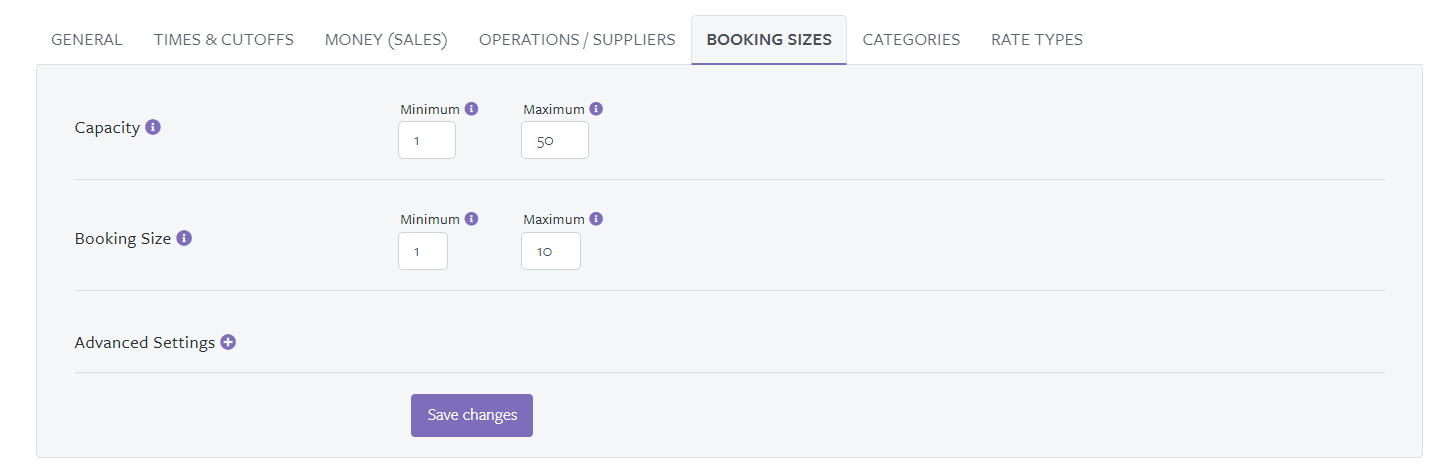1432x466 pixels.
Task: Focus the Booking Size Minimum field
Action: pyautogui.click(x=423, y=251)
